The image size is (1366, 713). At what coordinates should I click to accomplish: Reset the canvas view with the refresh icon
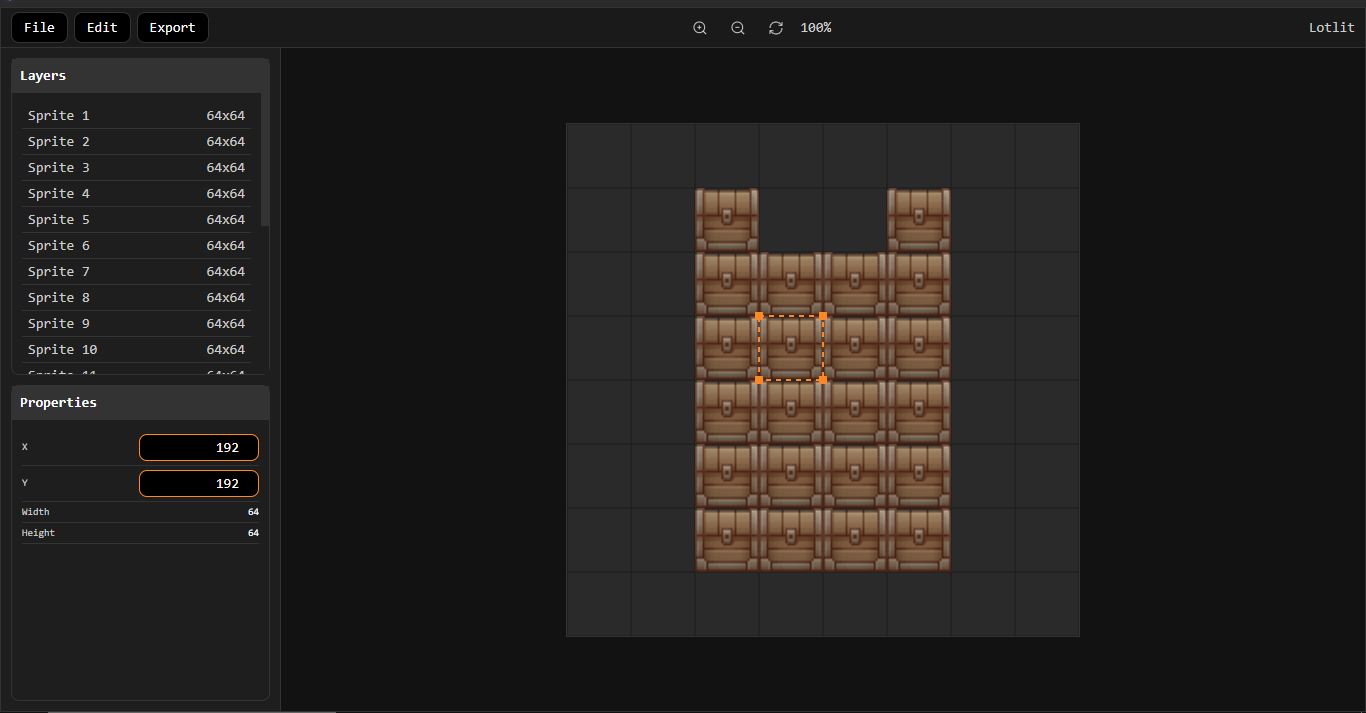click(775, 27)
